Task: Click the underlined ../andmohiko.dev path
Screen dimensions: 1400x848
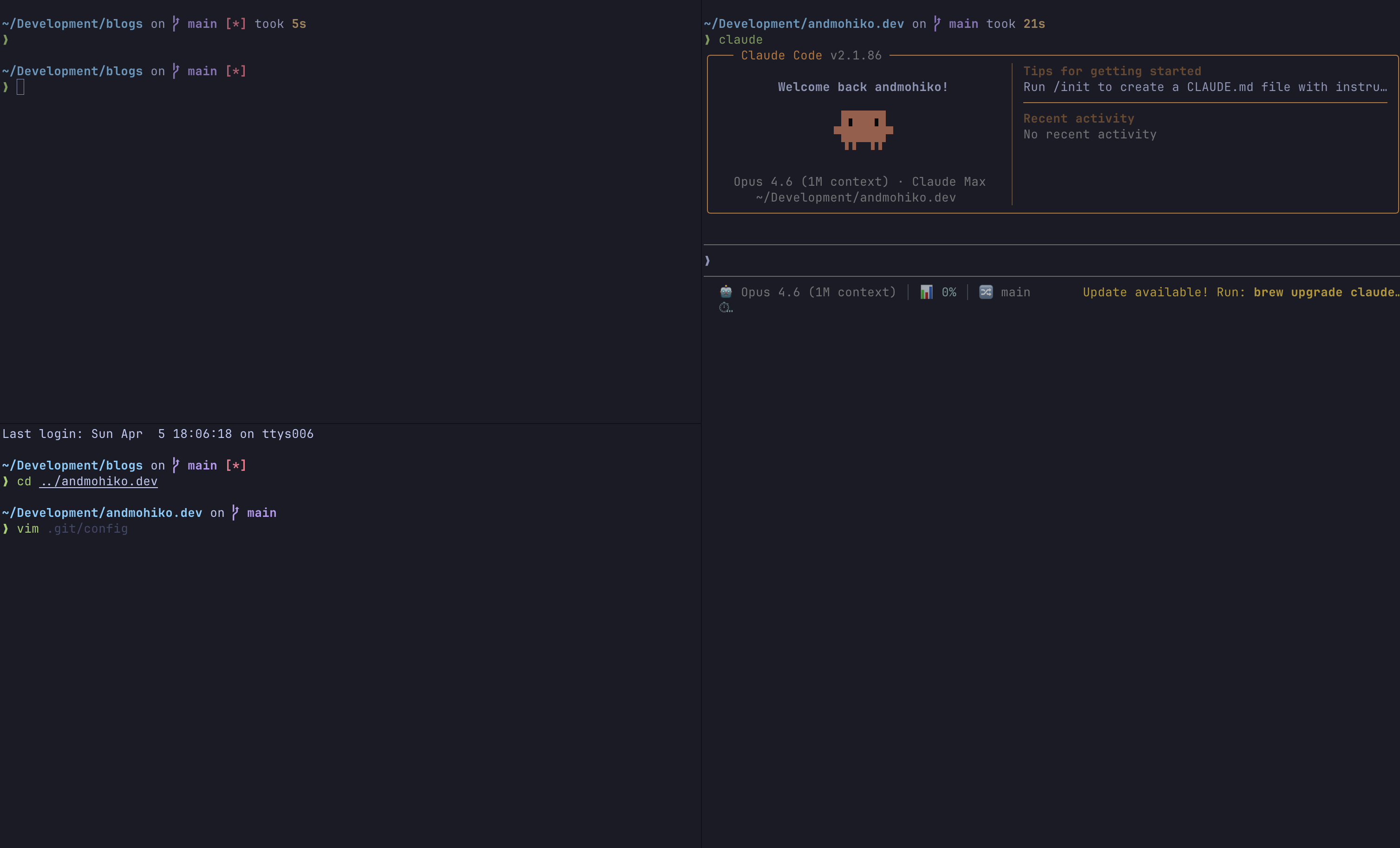Action: click(98, 481)
